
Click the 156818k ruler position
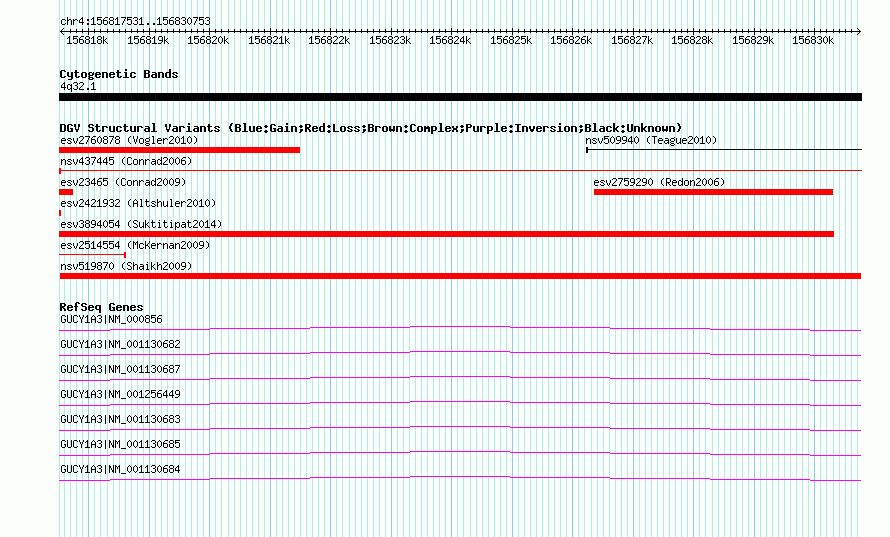87,40
